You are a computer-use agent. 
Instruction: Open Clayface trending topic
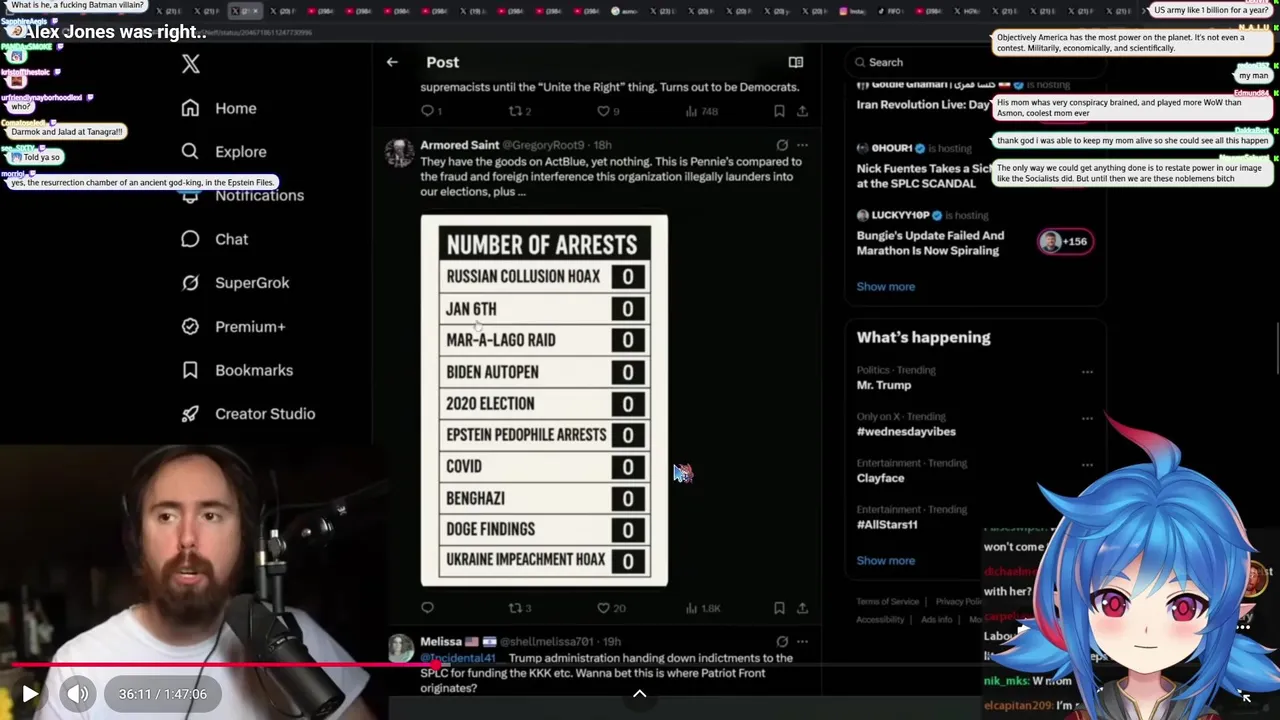[880, 478]
